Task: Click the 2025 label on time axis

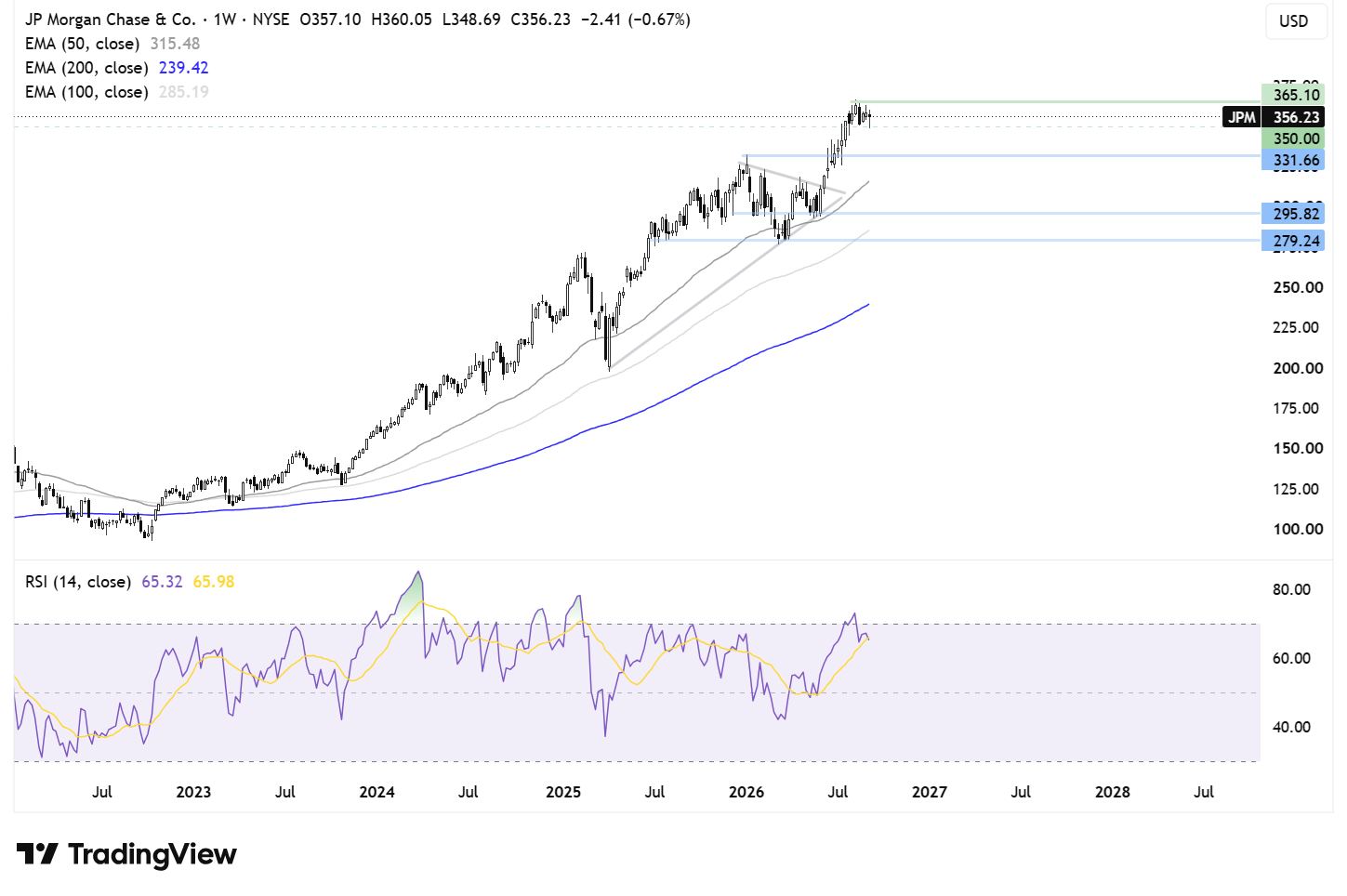Action: point(563,792)
